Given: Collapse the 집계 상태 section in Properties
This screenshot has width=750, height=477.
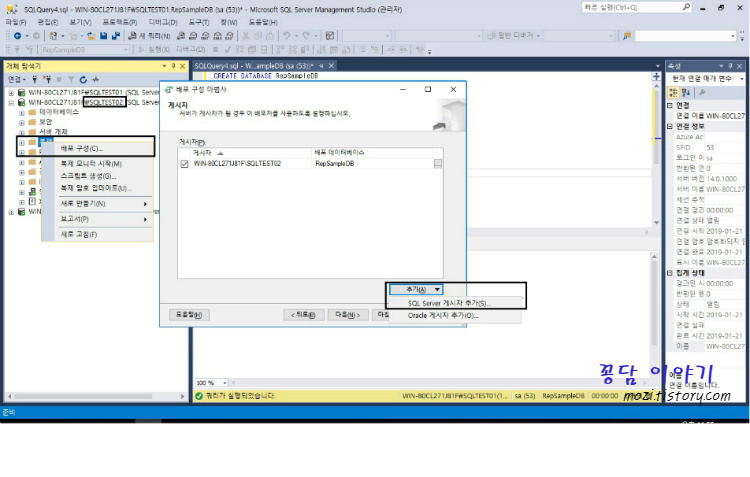Looking at the screenshot, I should 670,273.
